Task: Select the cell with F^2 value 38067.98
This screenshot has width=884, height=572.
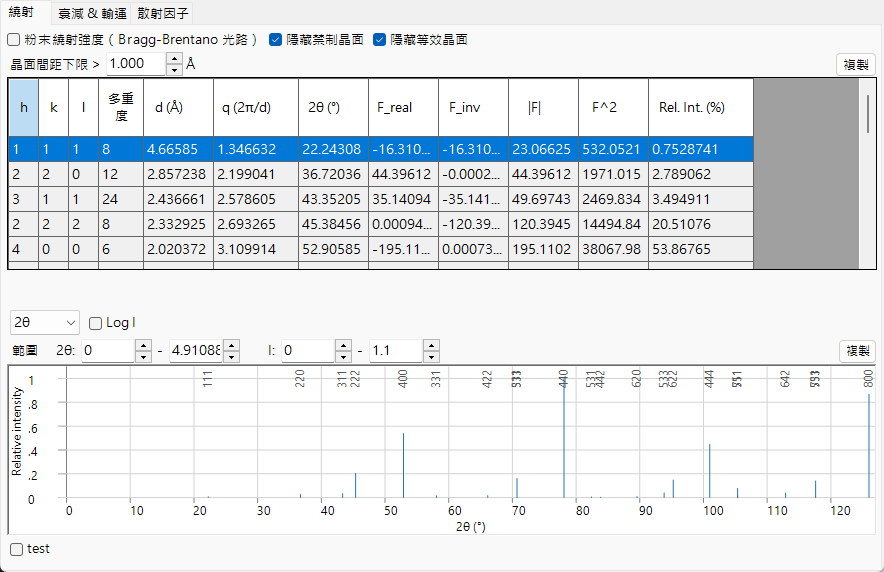Action: 613,249
